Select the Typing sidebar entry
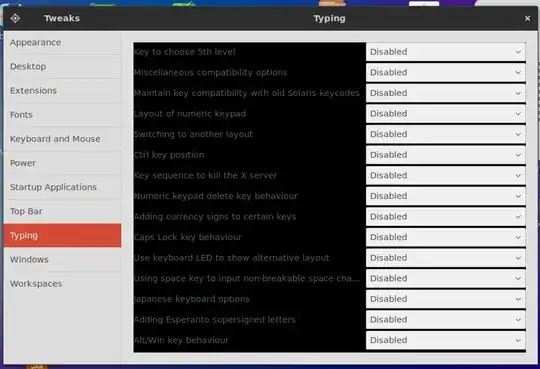Image resolution: width=540 pixels, height=369 pixels. click(x=62, y=235)
